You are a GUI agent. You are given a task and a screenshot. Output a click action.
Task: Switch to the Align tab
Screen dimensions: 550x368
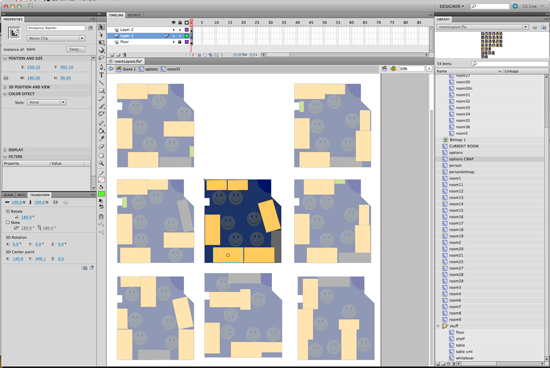(8, 195)
